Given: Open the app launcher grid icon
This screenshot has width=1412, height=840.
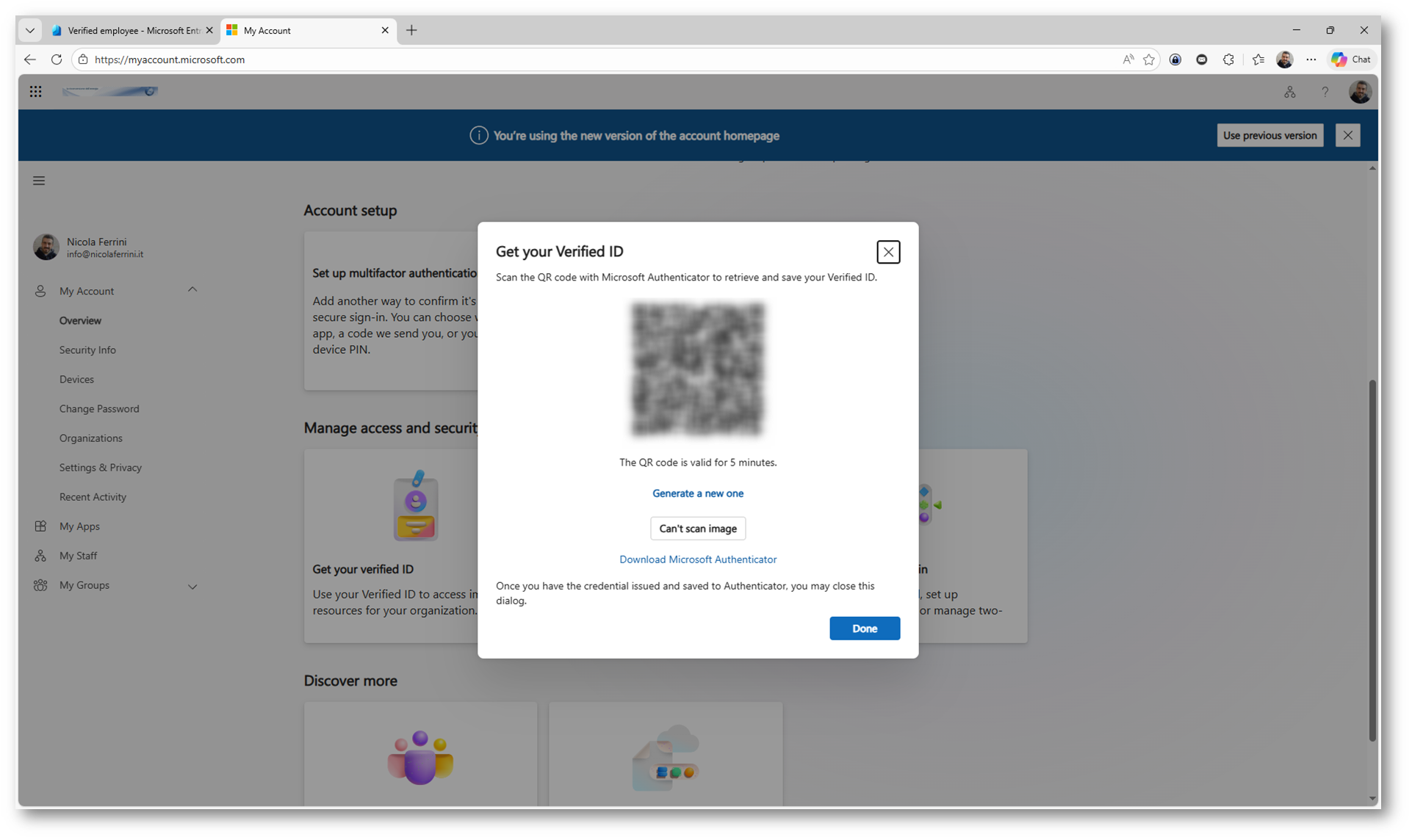Looking at the screenshot, I should 35,92.
